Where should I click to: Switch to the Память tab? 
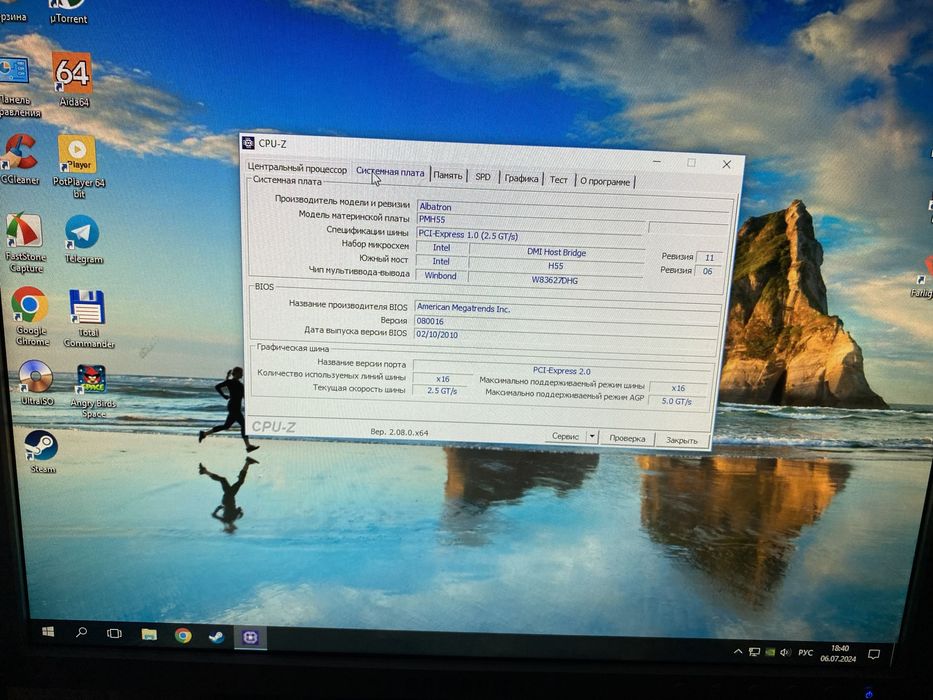tap(447, 175)
